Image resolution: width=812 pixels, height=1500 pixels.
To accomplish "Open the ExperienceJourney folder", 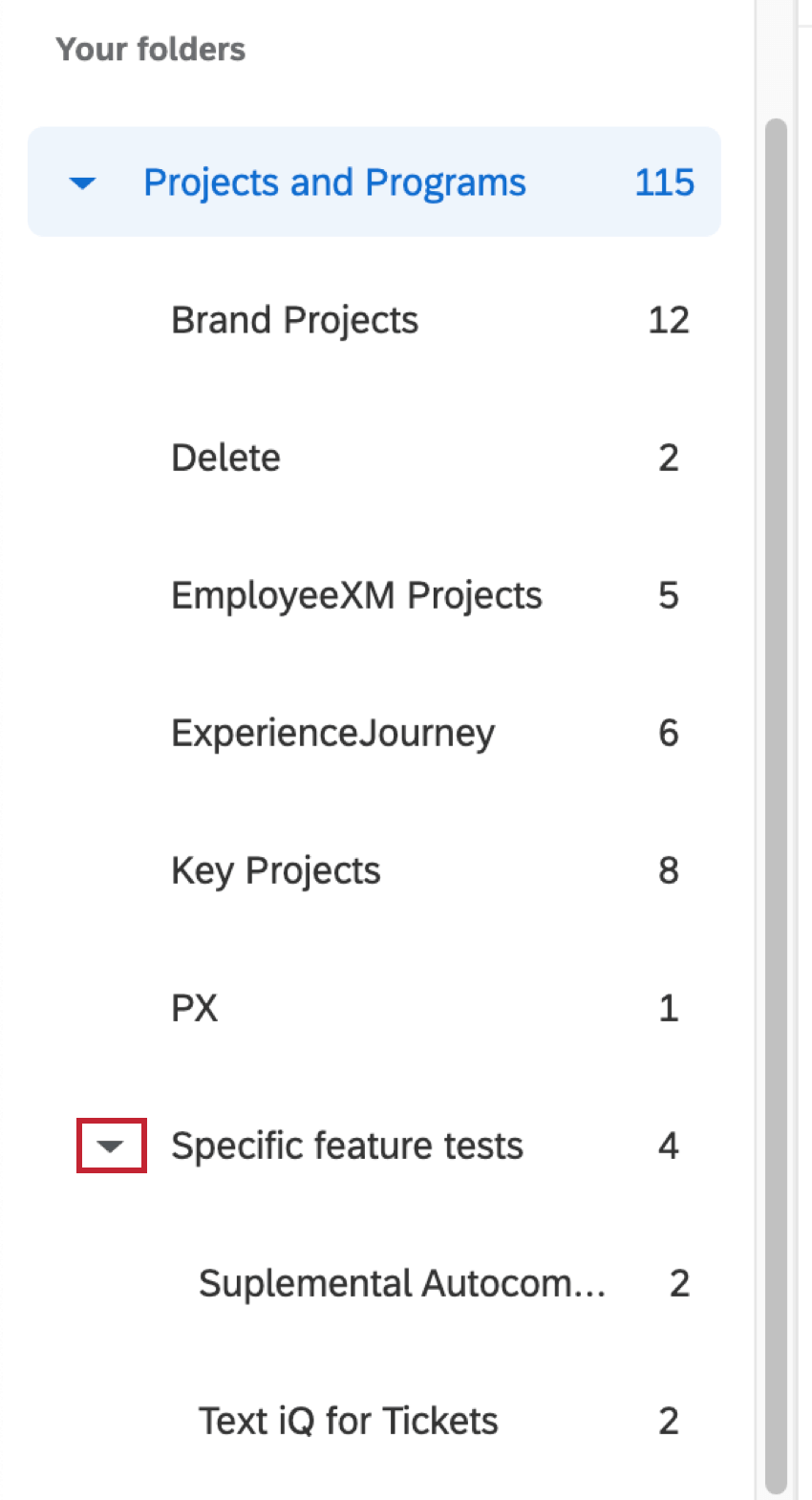I will [332, 732].
